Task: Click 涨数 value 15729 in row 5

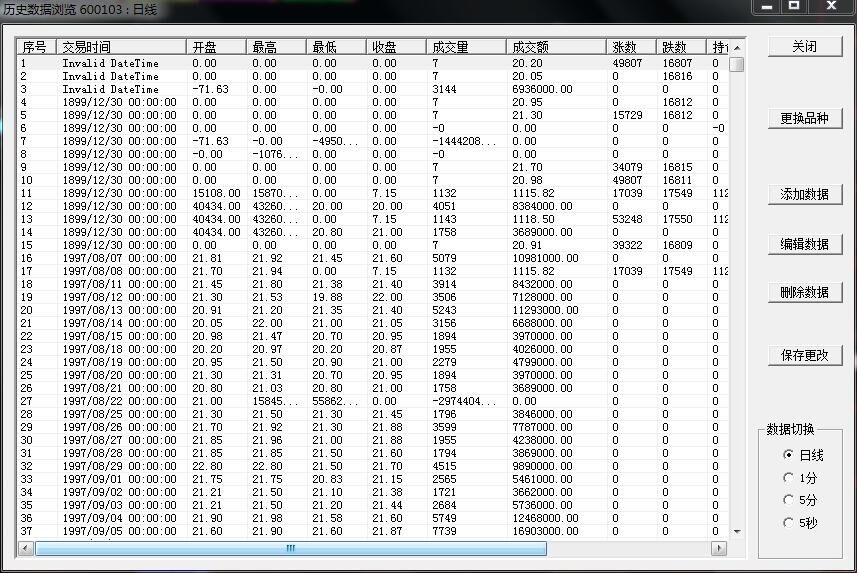Action: [x=627, y=115]
